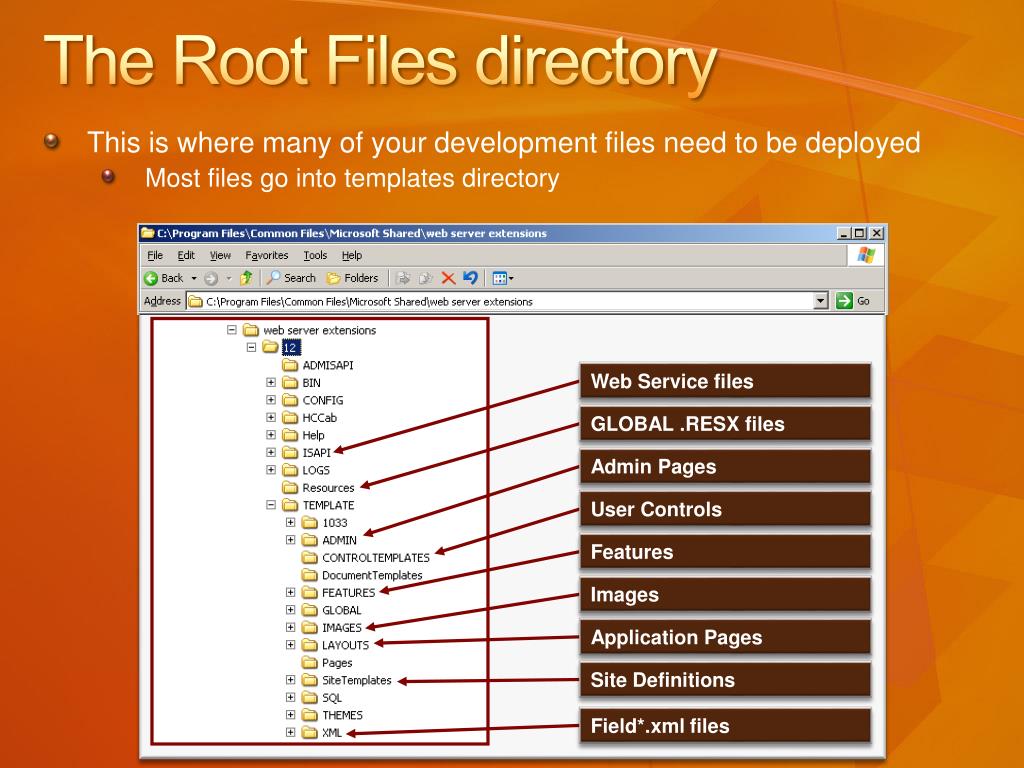Expand the IMAGES folder

[x=291, y=627]
